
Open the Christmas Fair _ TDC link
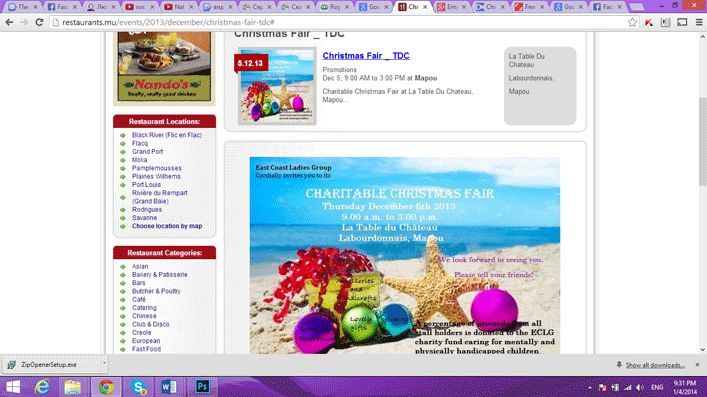pos(366,56)
